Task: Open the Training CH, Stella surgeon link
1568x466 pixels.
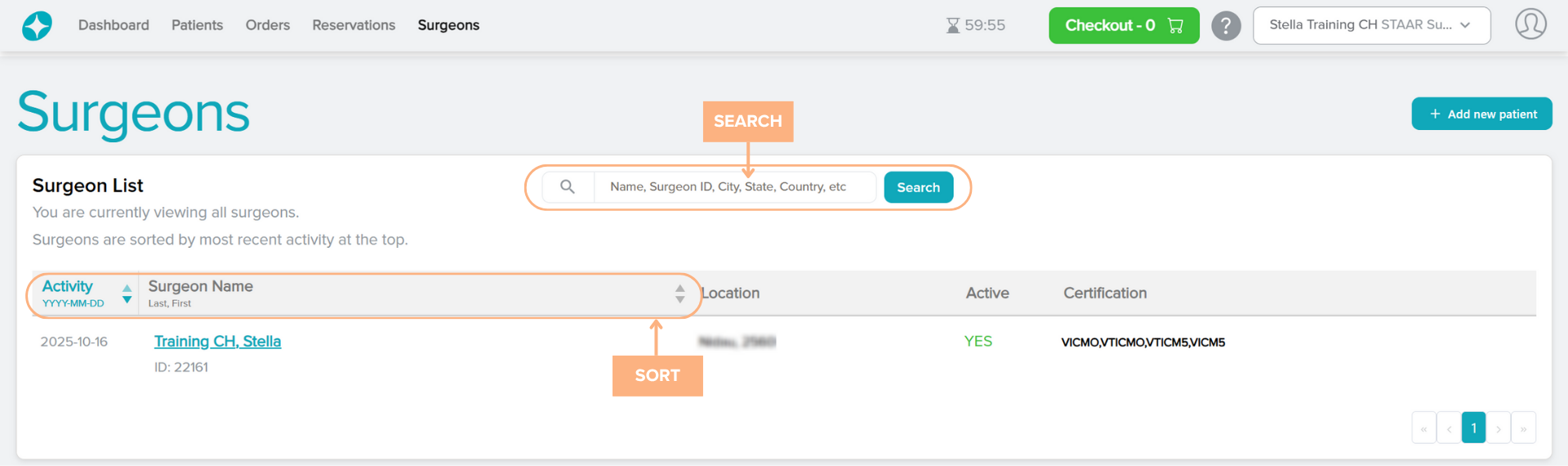Action: click(x=217, y=342)
